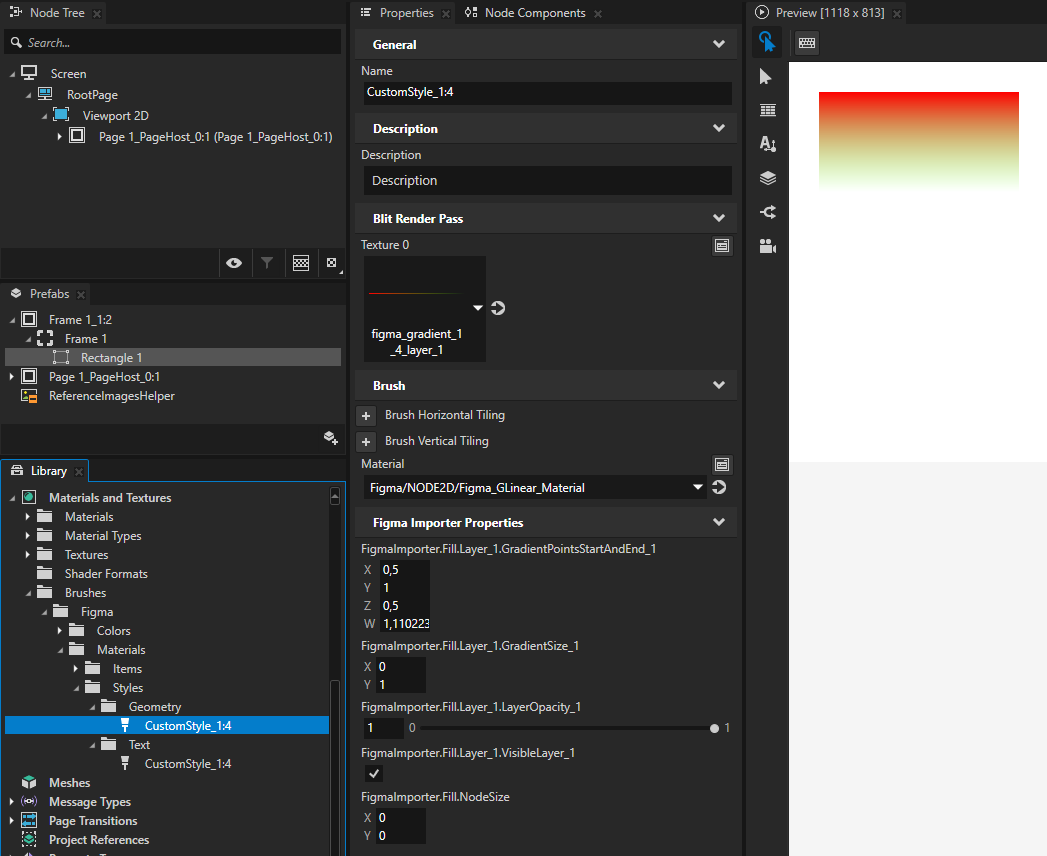Screen dimensions: 1047x856
Task: Open the Texture 0 asset picker icon
Action: pos(722,245)
